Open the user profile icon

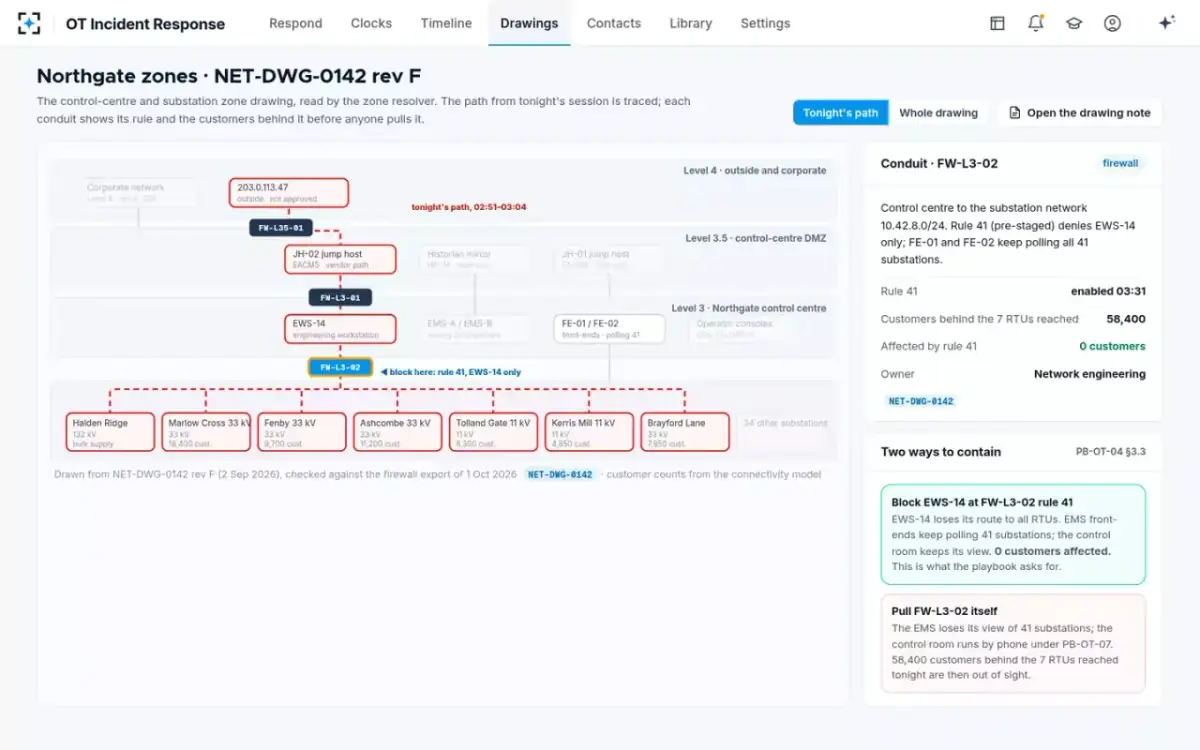1112,23
